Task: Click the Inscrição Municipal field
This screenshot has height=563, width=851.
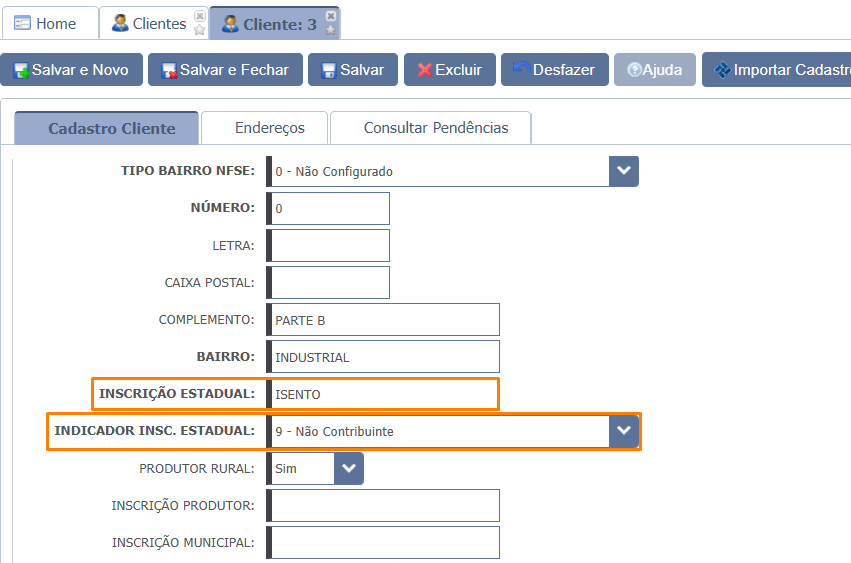Action: [x=385, y=542]
